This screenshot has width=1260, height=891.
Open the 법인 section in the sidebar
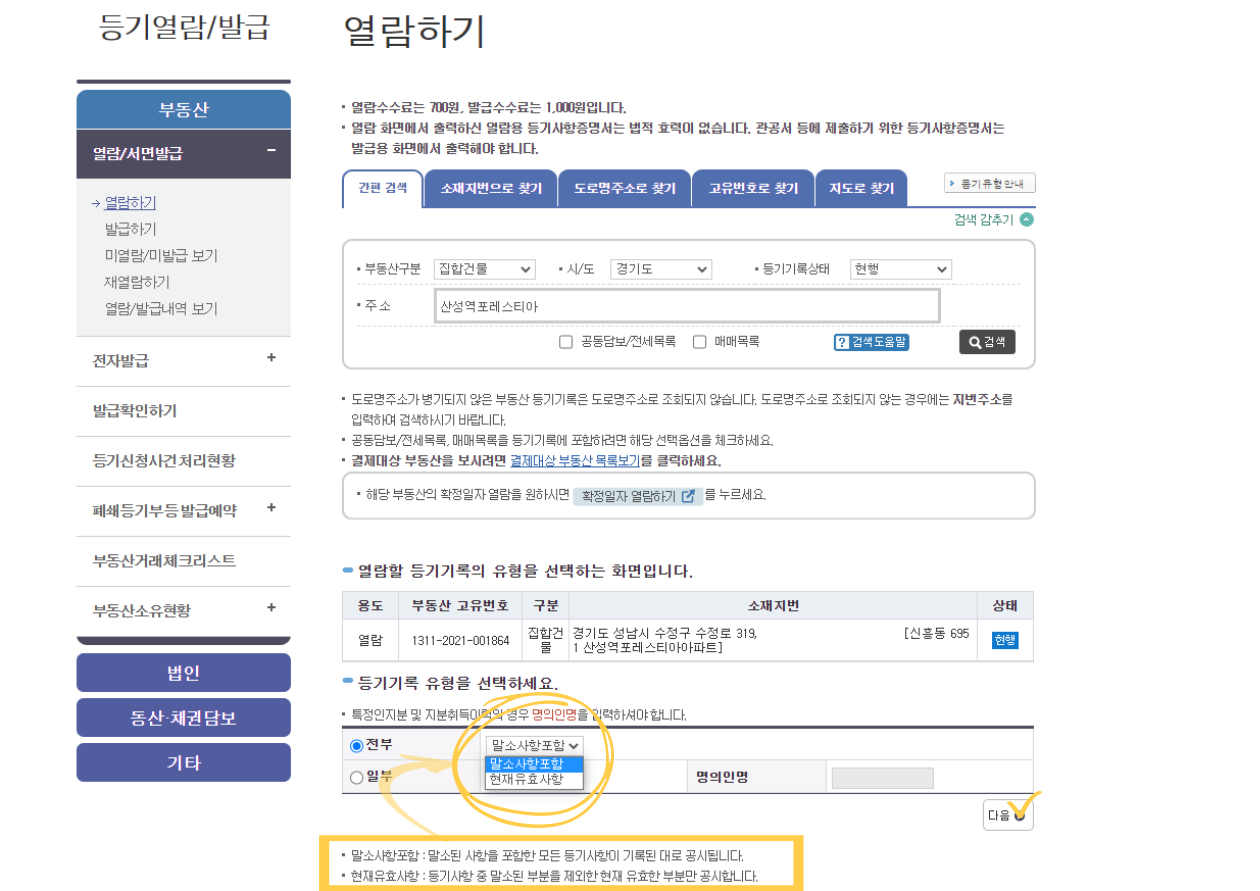(183, 672)
